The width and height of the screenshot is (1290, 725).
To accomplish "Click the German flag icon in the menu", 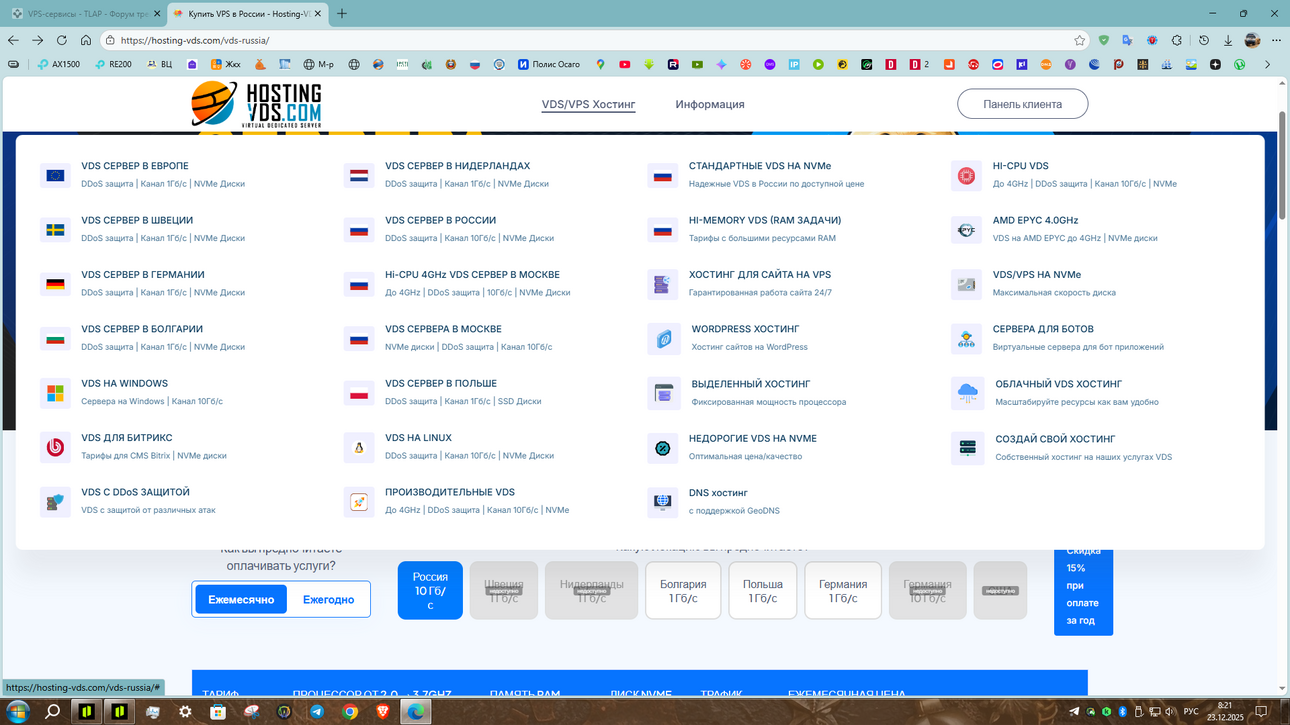I will pyautogui.click(x=55, y=284).
